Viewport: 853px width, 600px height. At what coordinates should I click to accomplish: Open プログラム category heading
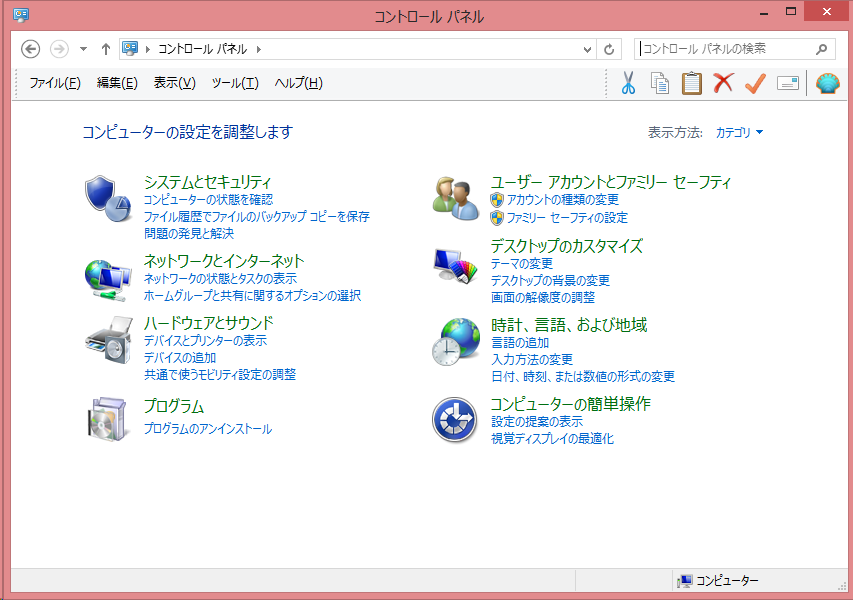(x=174, y=406)
